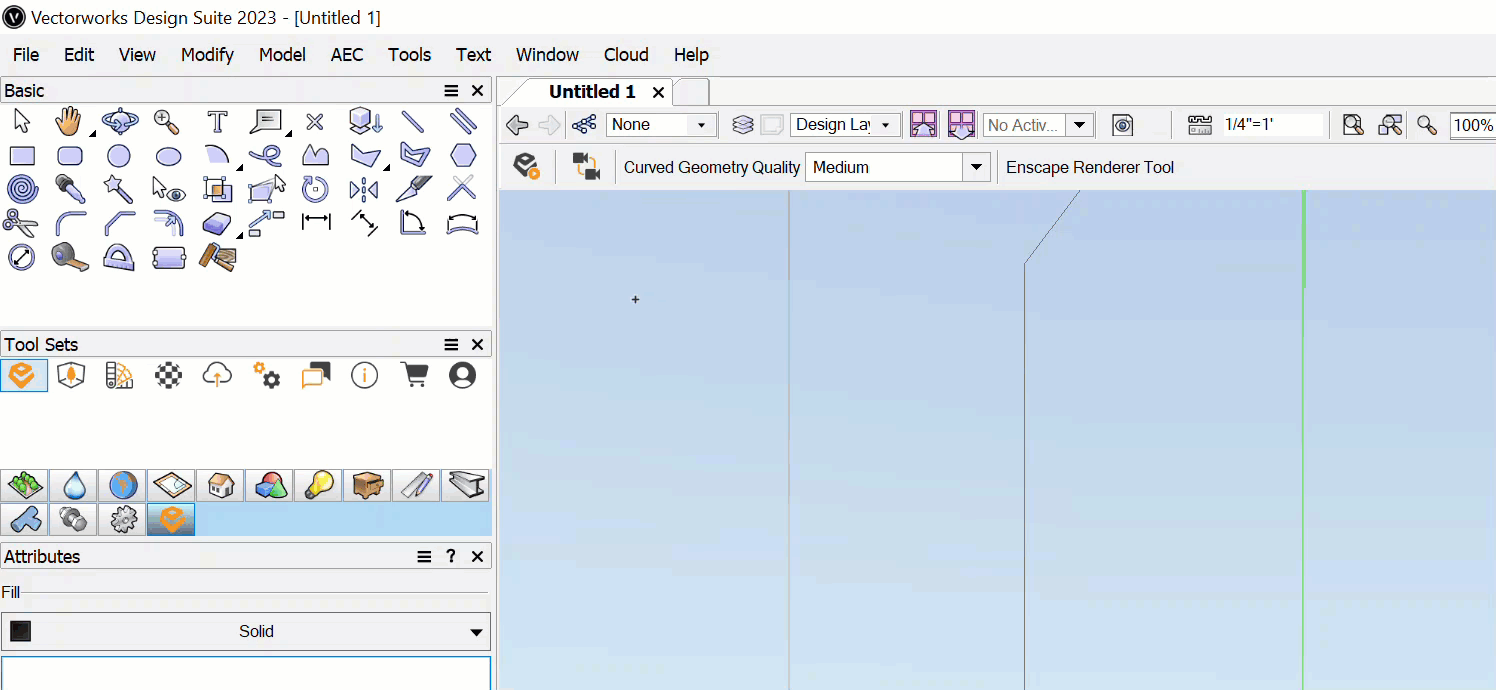
Task: Switch to Furn/Fixtures cabinet tool set
Action: (x=367, y=485)
